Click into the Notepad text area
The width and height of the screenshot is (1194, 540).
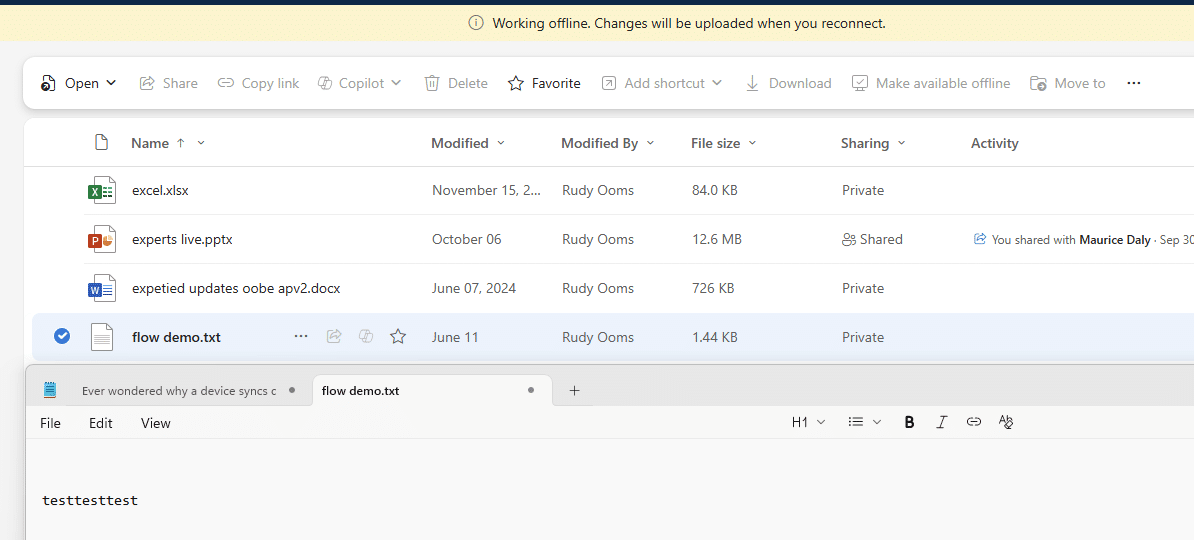tap(609, 490)
